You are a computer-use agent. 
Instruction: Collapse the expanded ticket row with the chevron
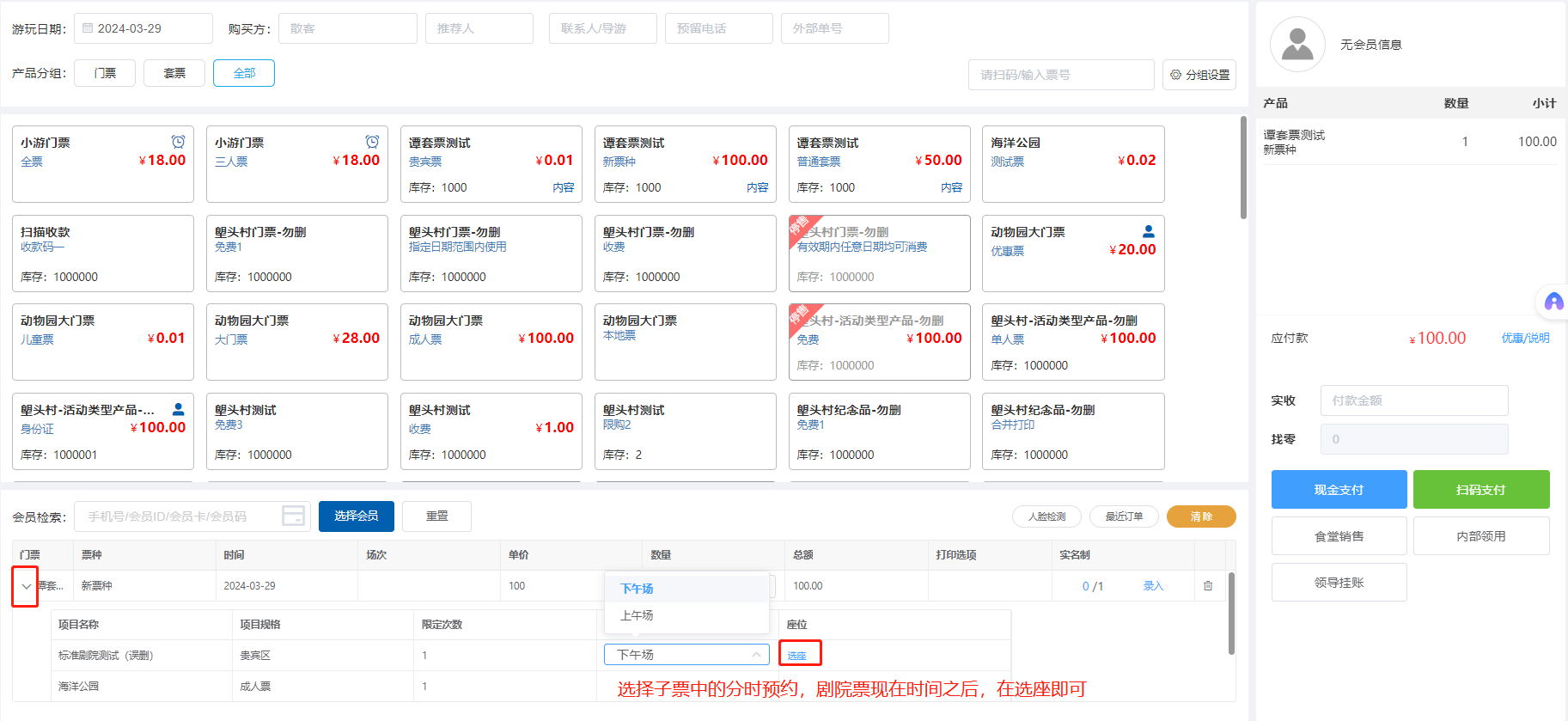pos(27,586)
